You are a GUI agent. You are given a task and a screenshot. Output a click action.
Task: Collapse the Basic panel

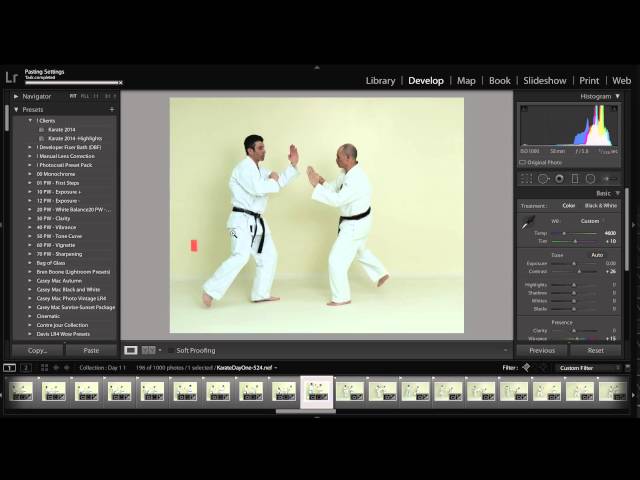click(x=618, y=193)
